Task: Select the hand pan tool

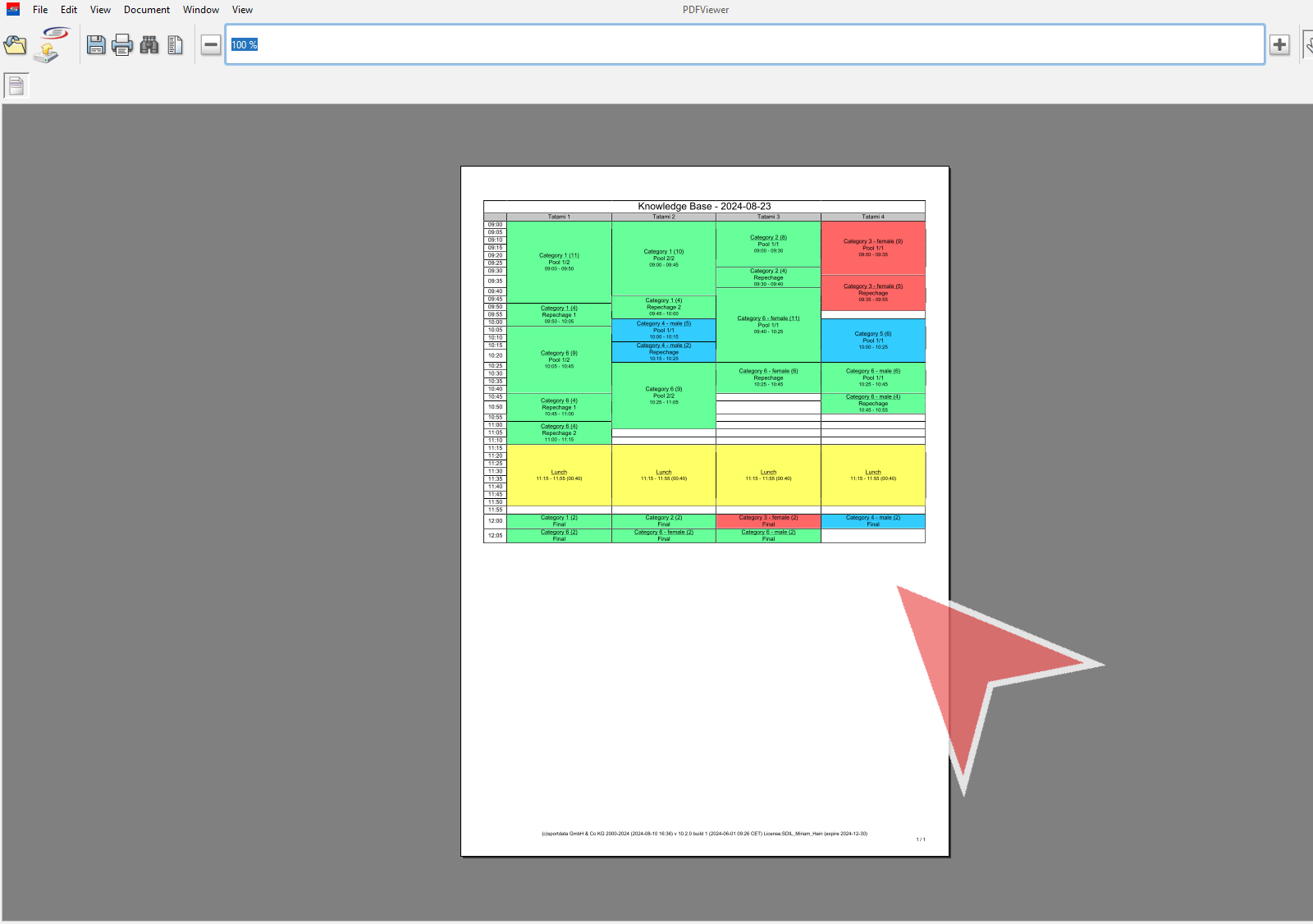Action: coord(1308,45)
